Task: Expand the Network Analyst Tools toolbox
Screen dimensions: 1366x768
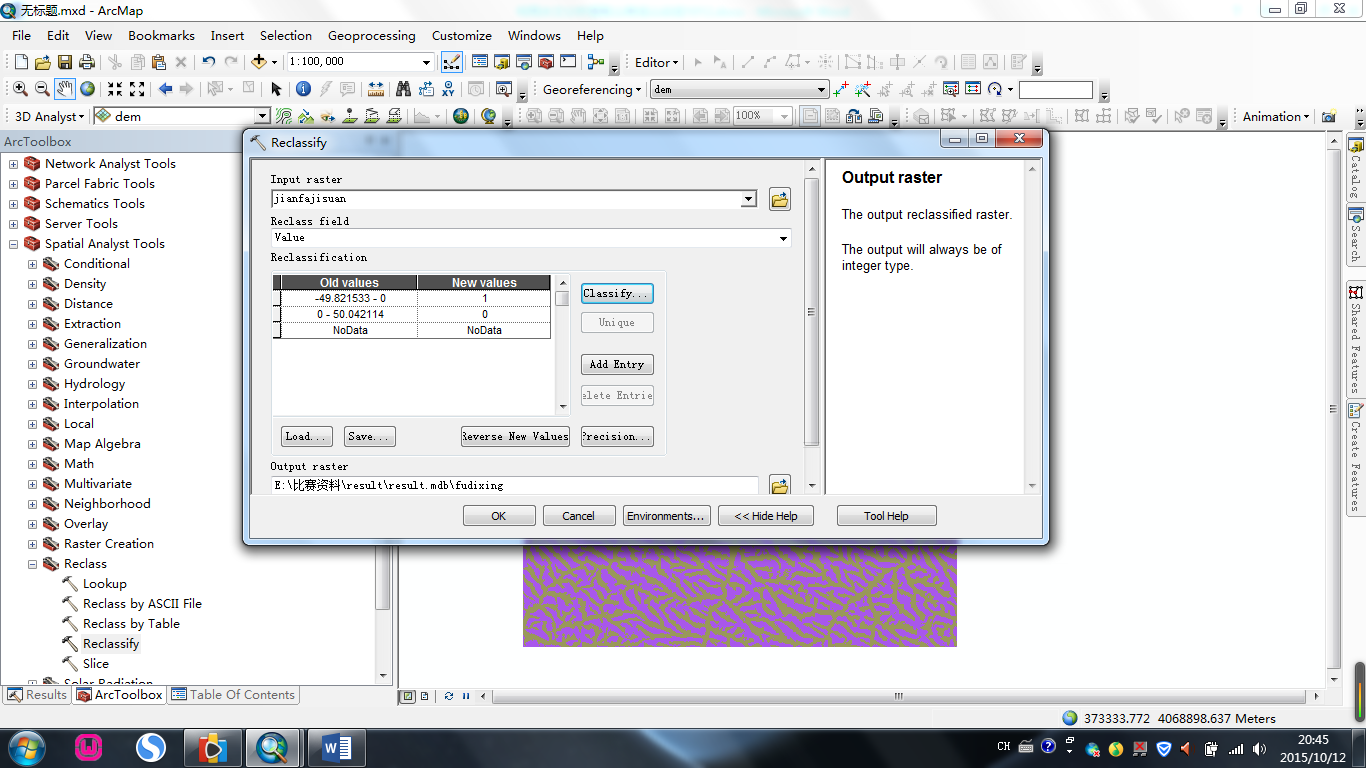Action: click(13, 164)
